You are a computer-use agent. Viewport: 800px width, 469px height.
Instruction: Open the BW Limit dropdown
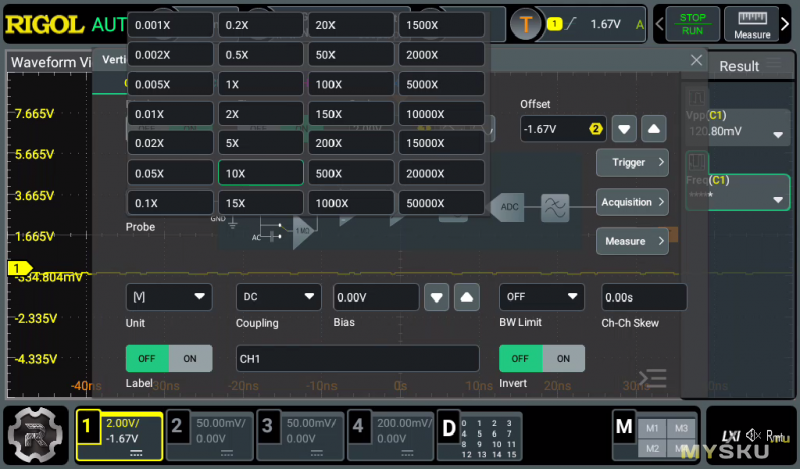542,297
